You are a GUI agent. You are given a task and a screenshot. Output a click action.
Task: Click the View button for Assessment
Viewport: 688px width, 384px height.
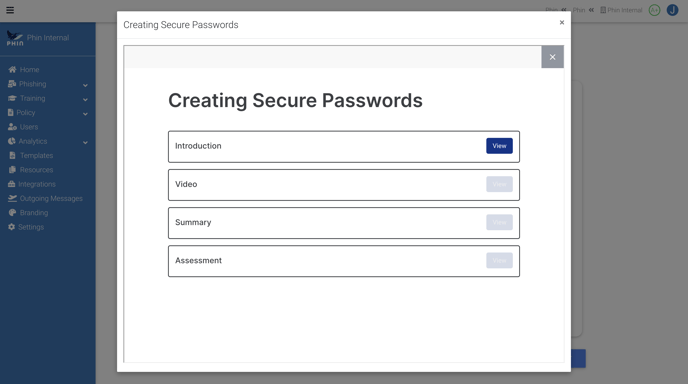pos(499,261)
